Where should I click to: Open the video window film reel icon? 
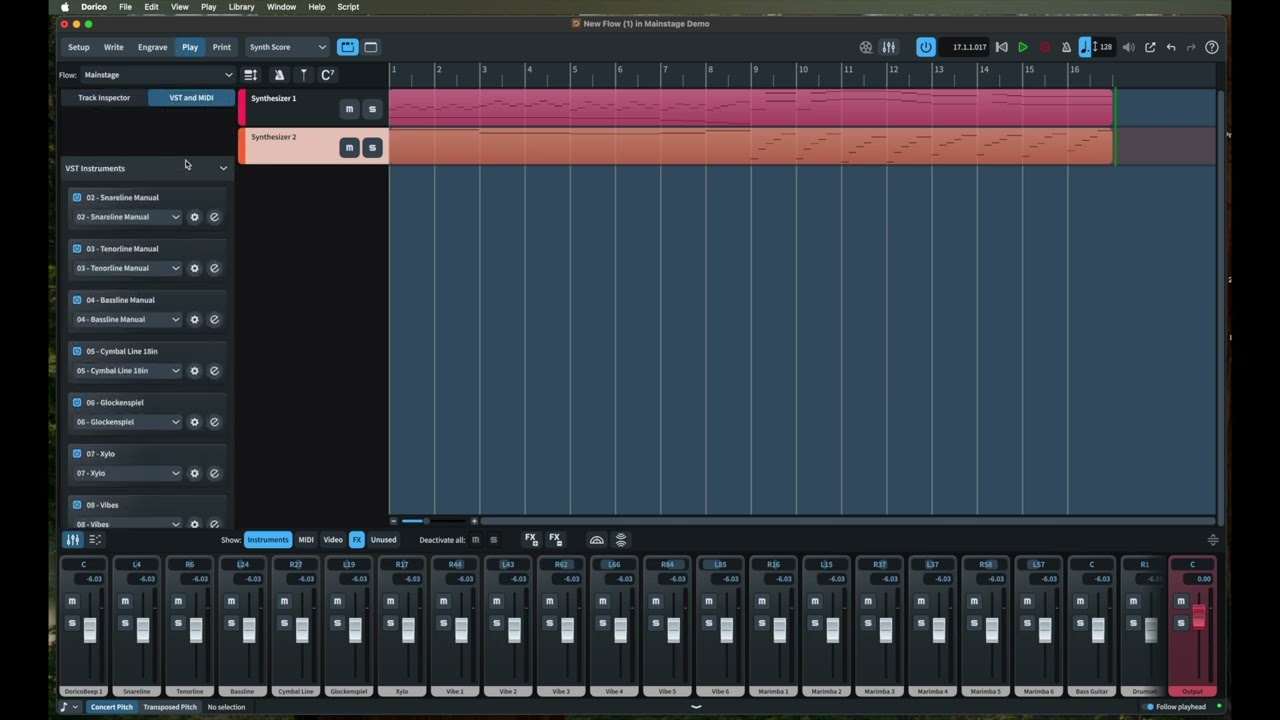click(866, 47)
